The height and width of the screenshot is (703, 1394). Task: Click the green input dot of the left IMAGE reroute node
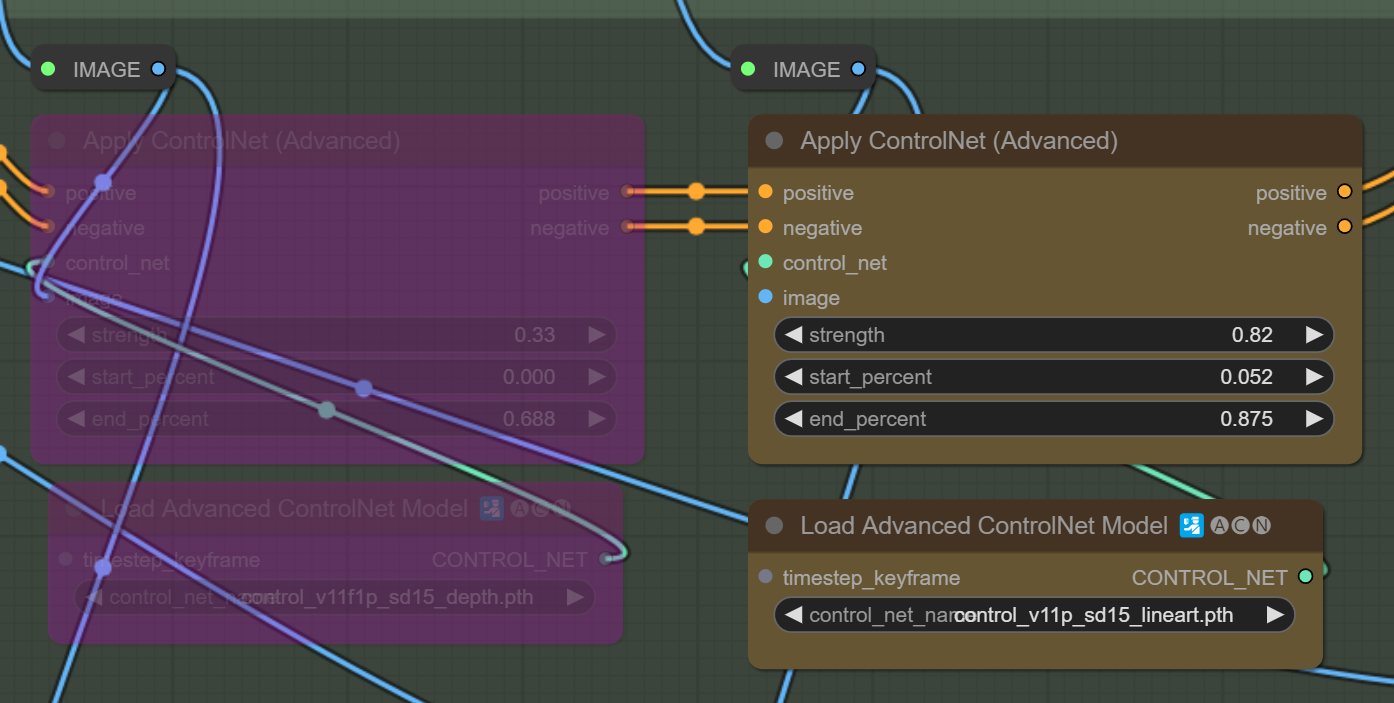point(47,69)
